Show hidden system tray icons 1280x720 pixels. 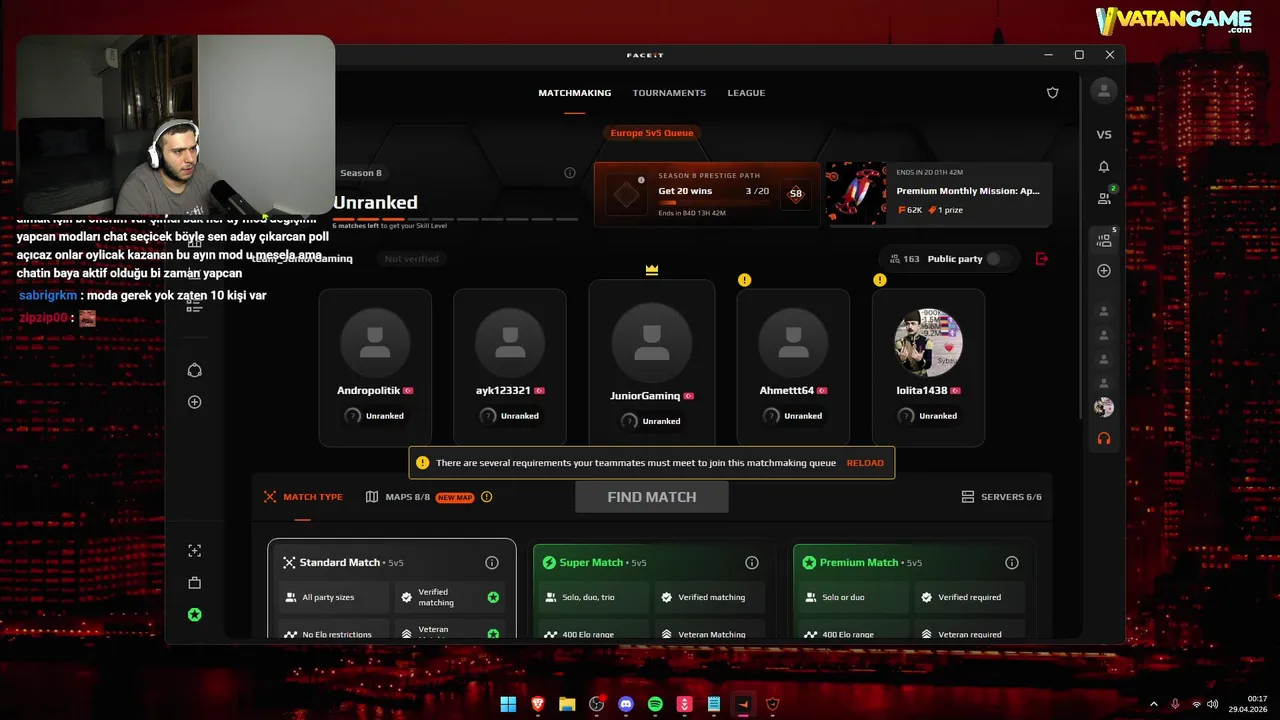pyautogui.click(x=1153, y=704)
